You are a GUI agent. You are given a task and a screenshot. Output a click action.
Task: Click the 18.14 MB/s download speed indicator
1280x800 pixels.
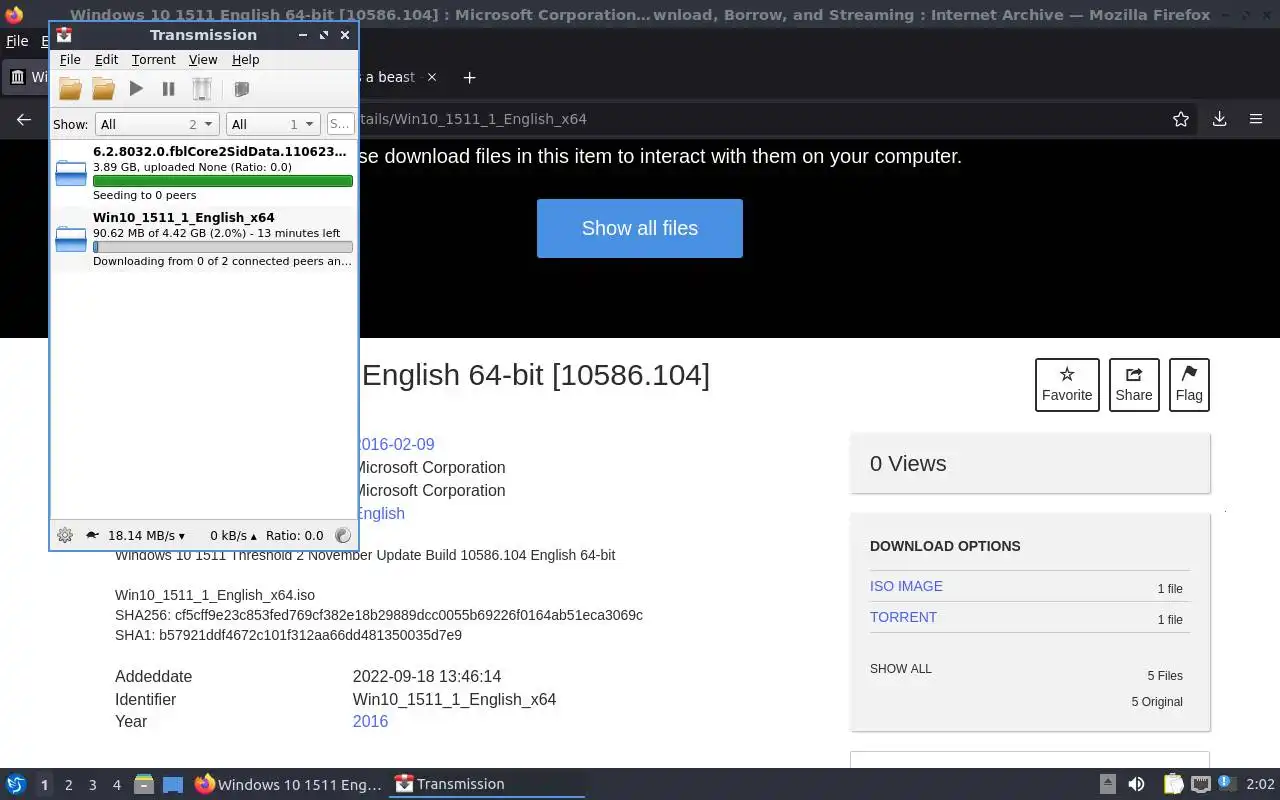(x=146, y=535)
